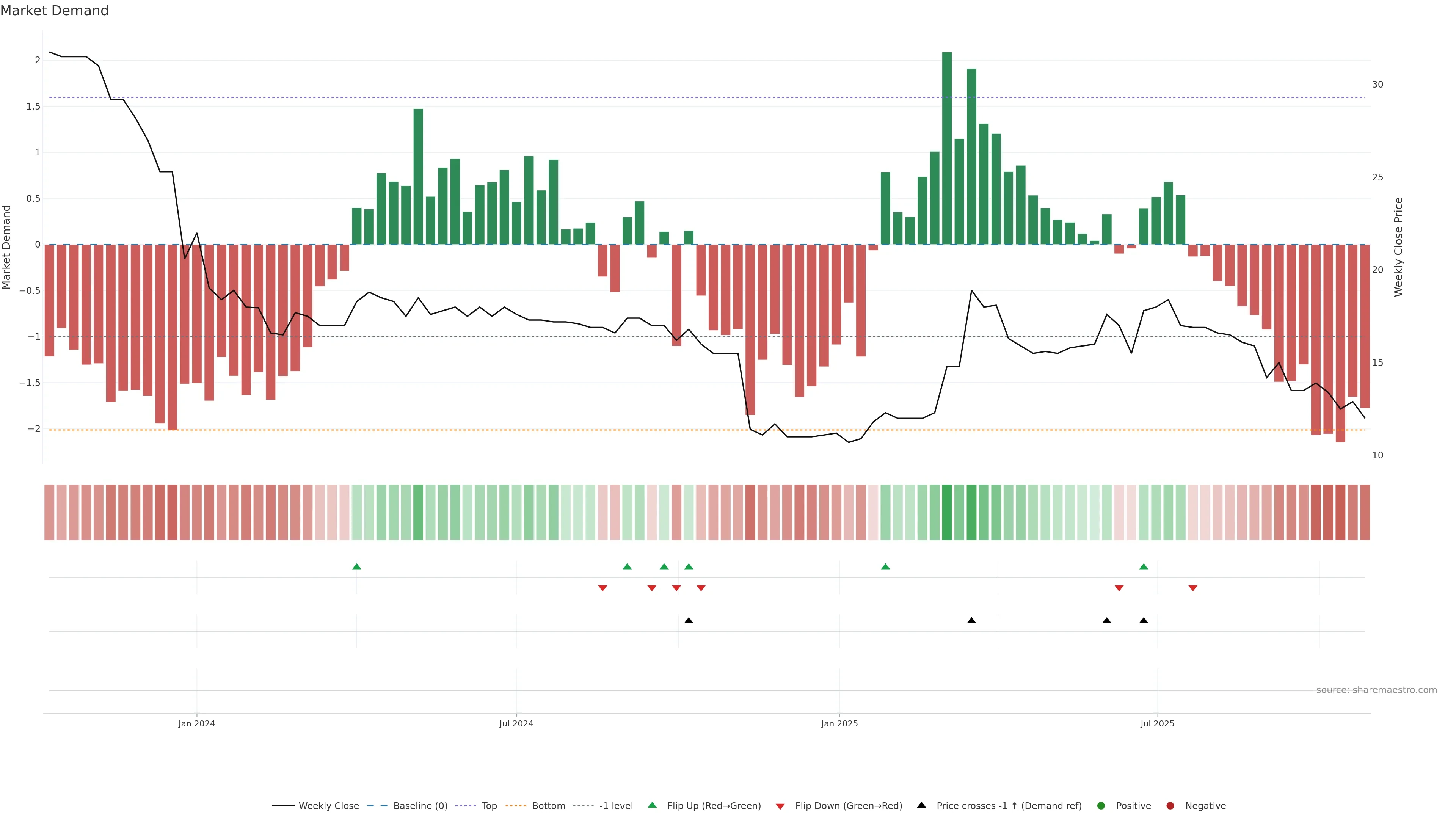Click black Price crosses legend triangle
1456x819 pixels.
point(921,805)
